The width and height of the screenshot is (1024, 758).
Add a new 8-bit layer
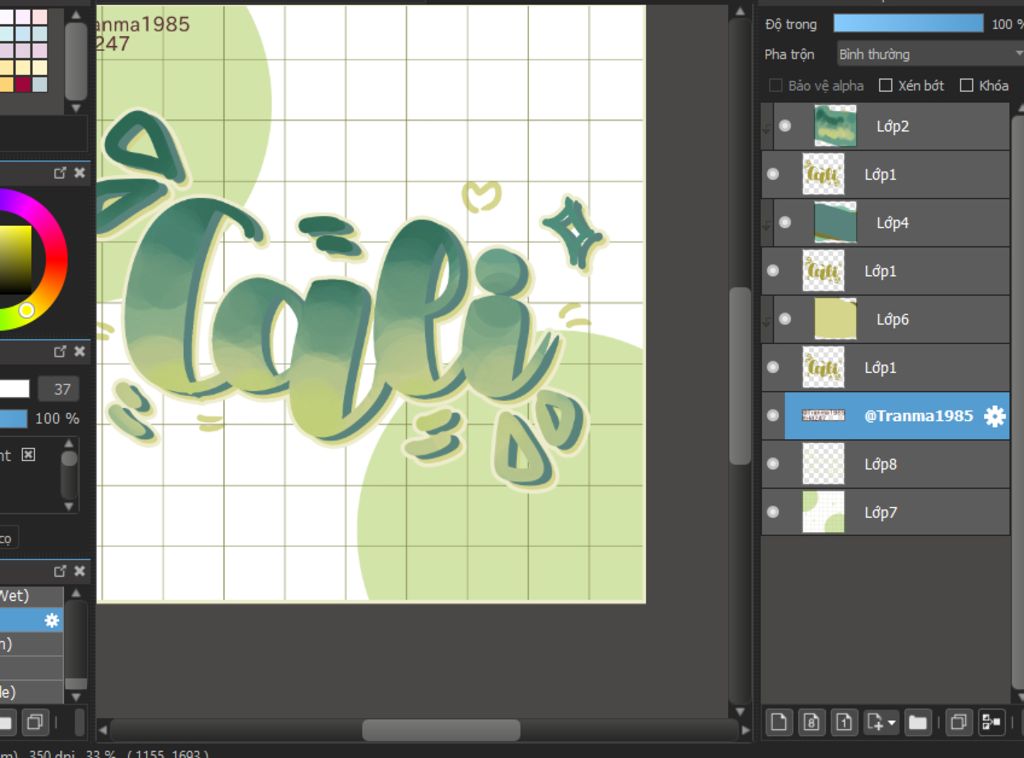tap(811, 722)
